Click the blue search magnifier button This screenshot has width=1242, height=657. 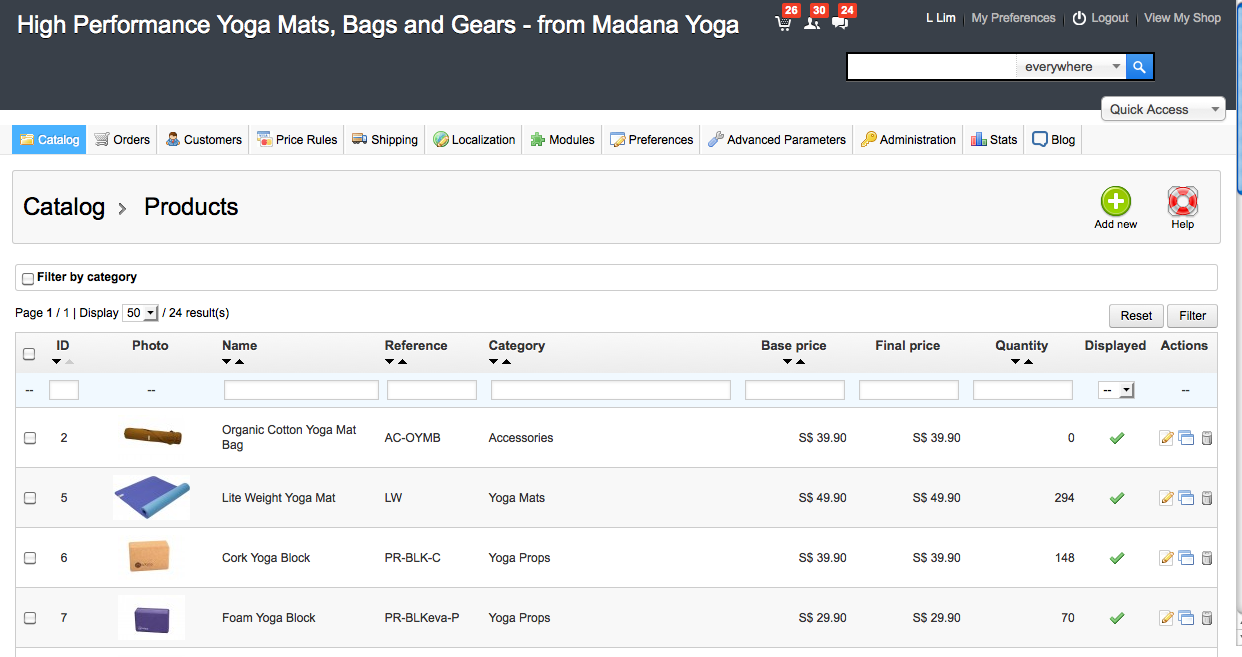click(1140, 67)
